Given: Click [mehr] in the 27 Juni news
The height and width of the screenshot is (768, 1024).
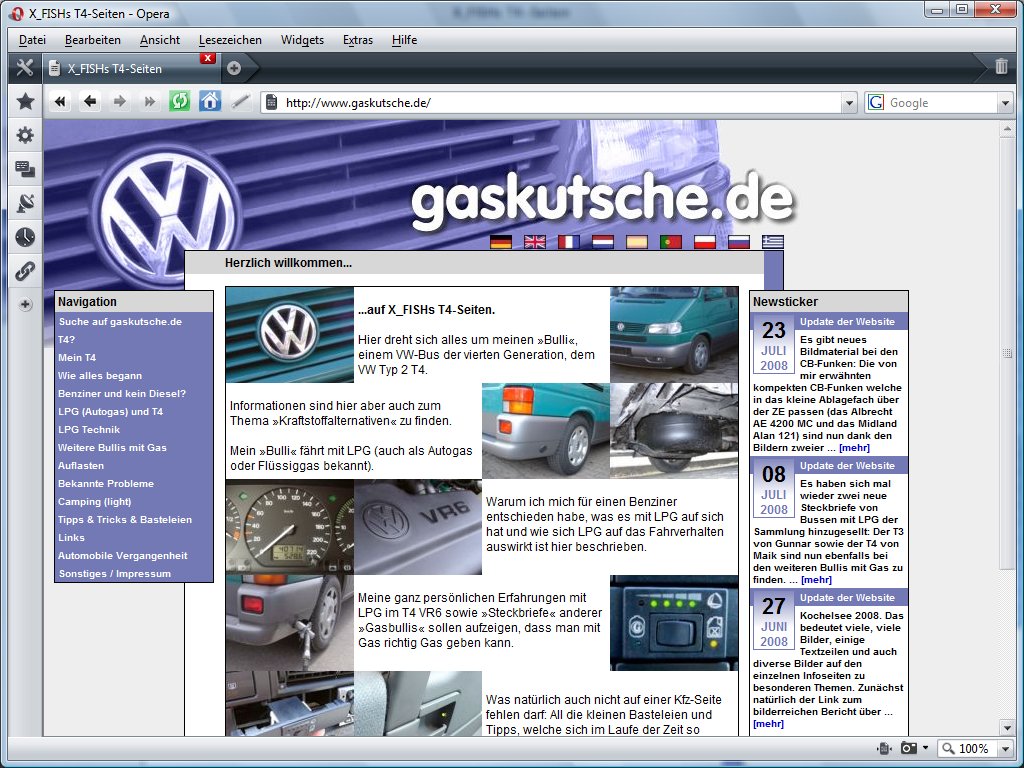Looking at the screenshot, I should [x=768, y=724].
